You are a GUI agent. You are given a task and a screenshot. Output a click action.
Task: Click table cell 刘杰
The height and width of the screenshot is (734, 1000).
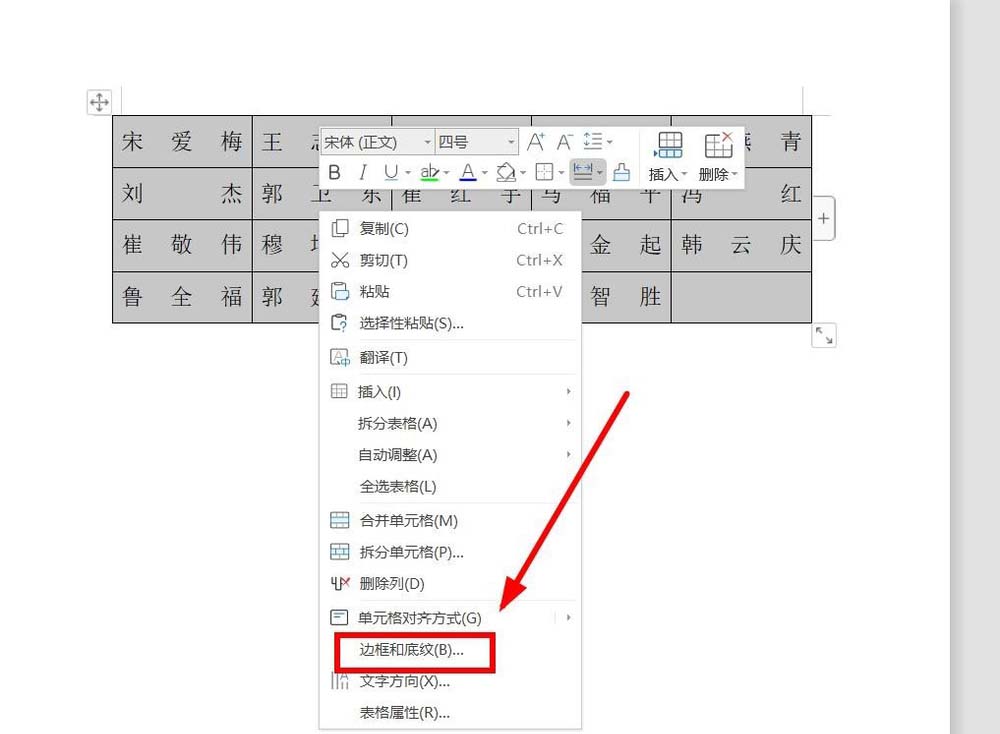point(182,193)
